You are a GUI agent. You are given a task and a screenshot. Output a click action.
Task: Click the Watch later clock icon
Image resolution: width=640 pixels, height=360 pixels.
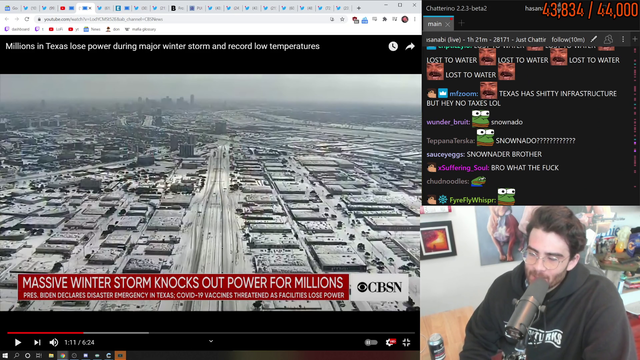pos(393,47)
